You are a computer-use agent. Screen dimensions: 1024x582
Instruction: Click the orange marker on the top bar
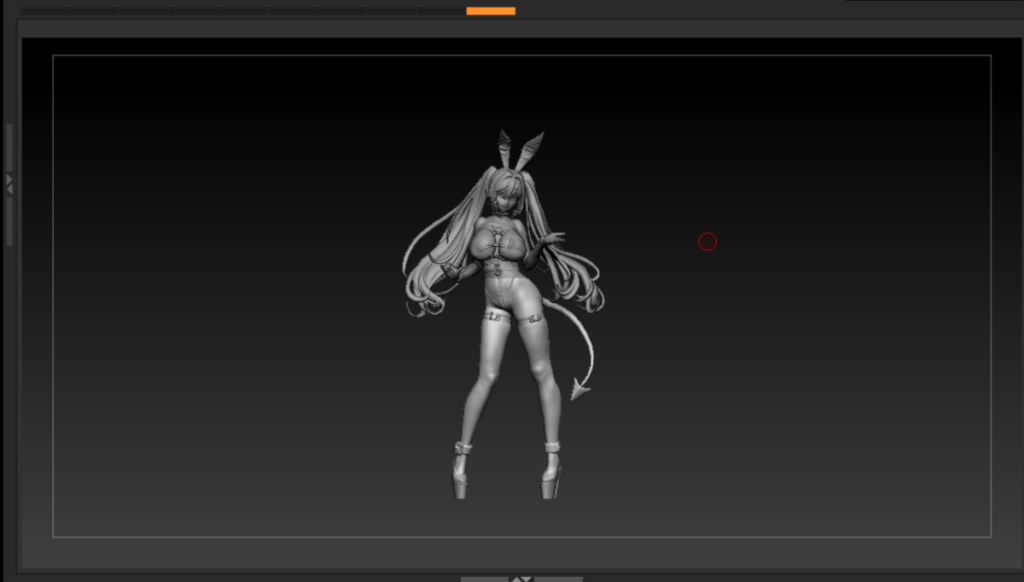tap(490, 11)
